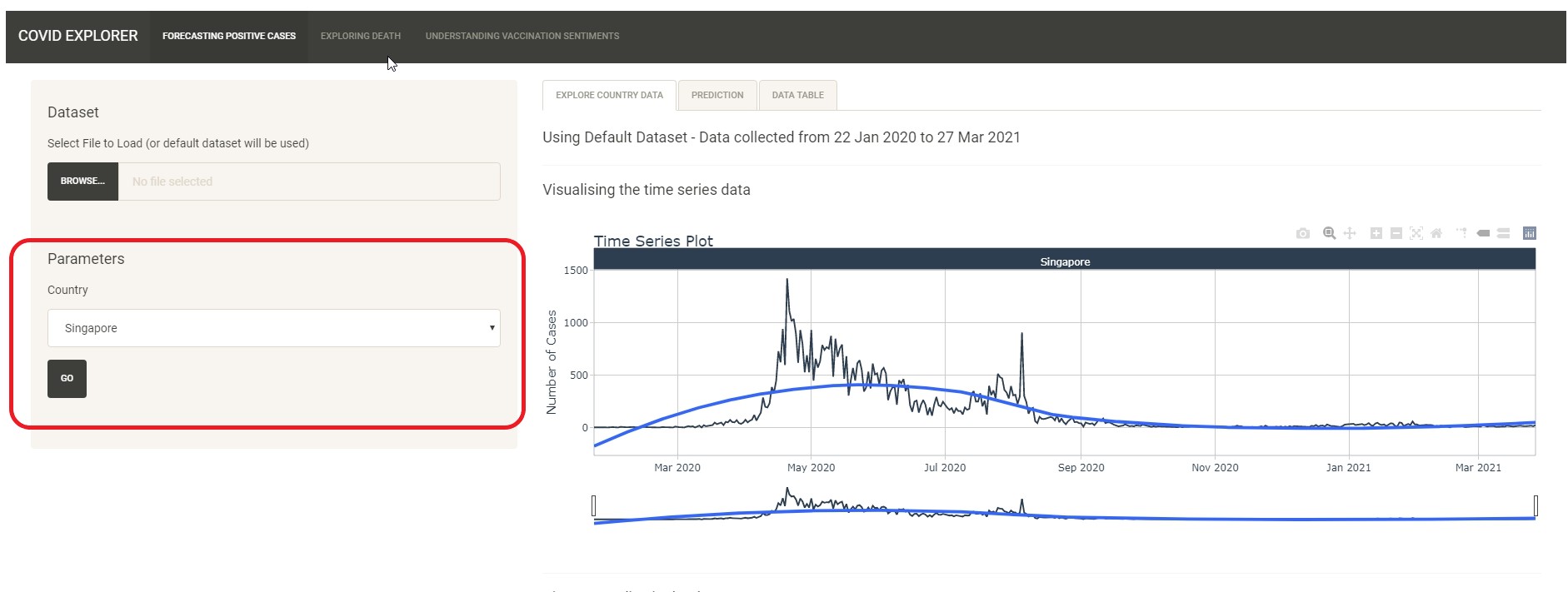Open the Country dropdown showing Singapore
Viewport: 1568px width, 592px height.
point(273,328)
